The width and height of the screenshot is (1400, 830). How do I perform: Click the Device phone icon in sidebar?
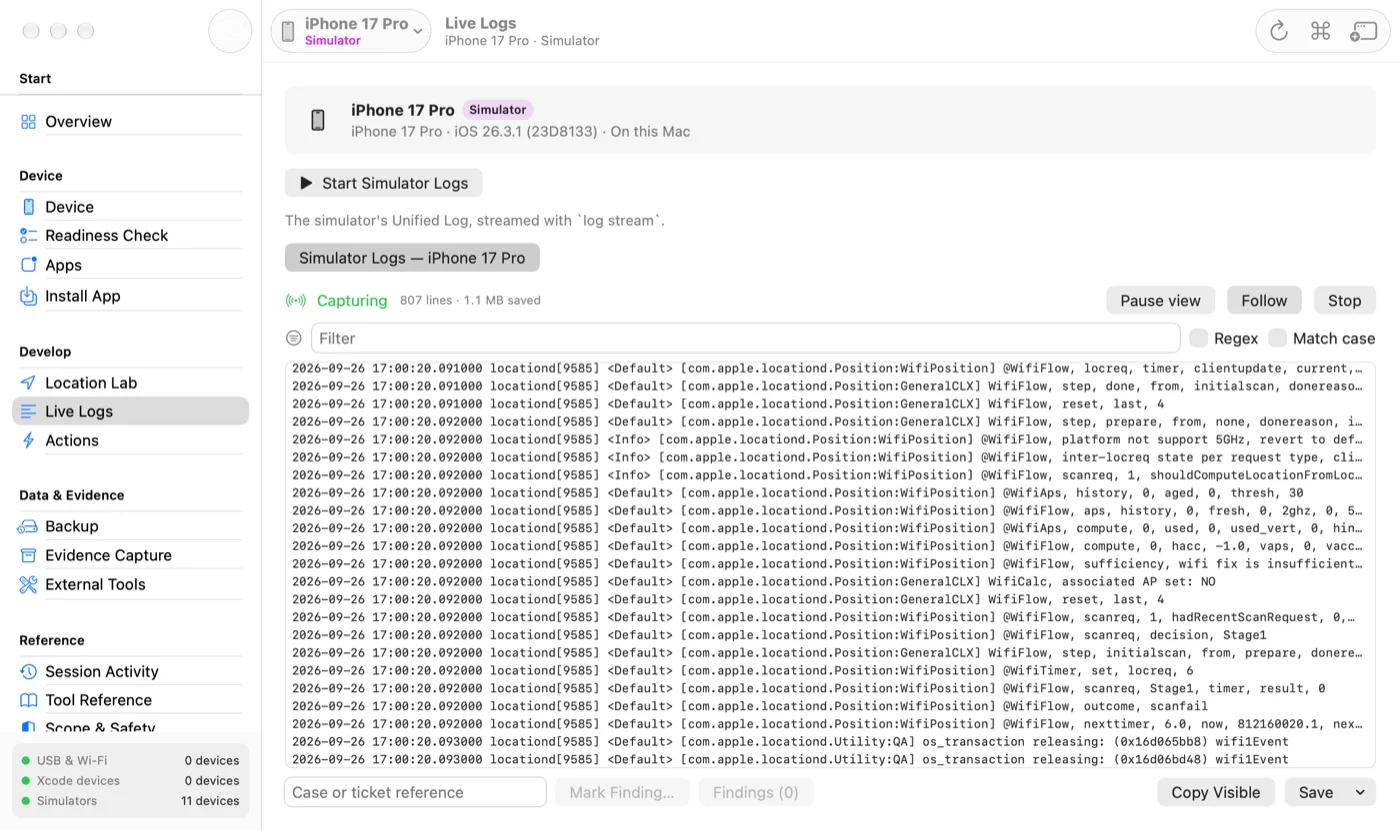tap(28, 207)
